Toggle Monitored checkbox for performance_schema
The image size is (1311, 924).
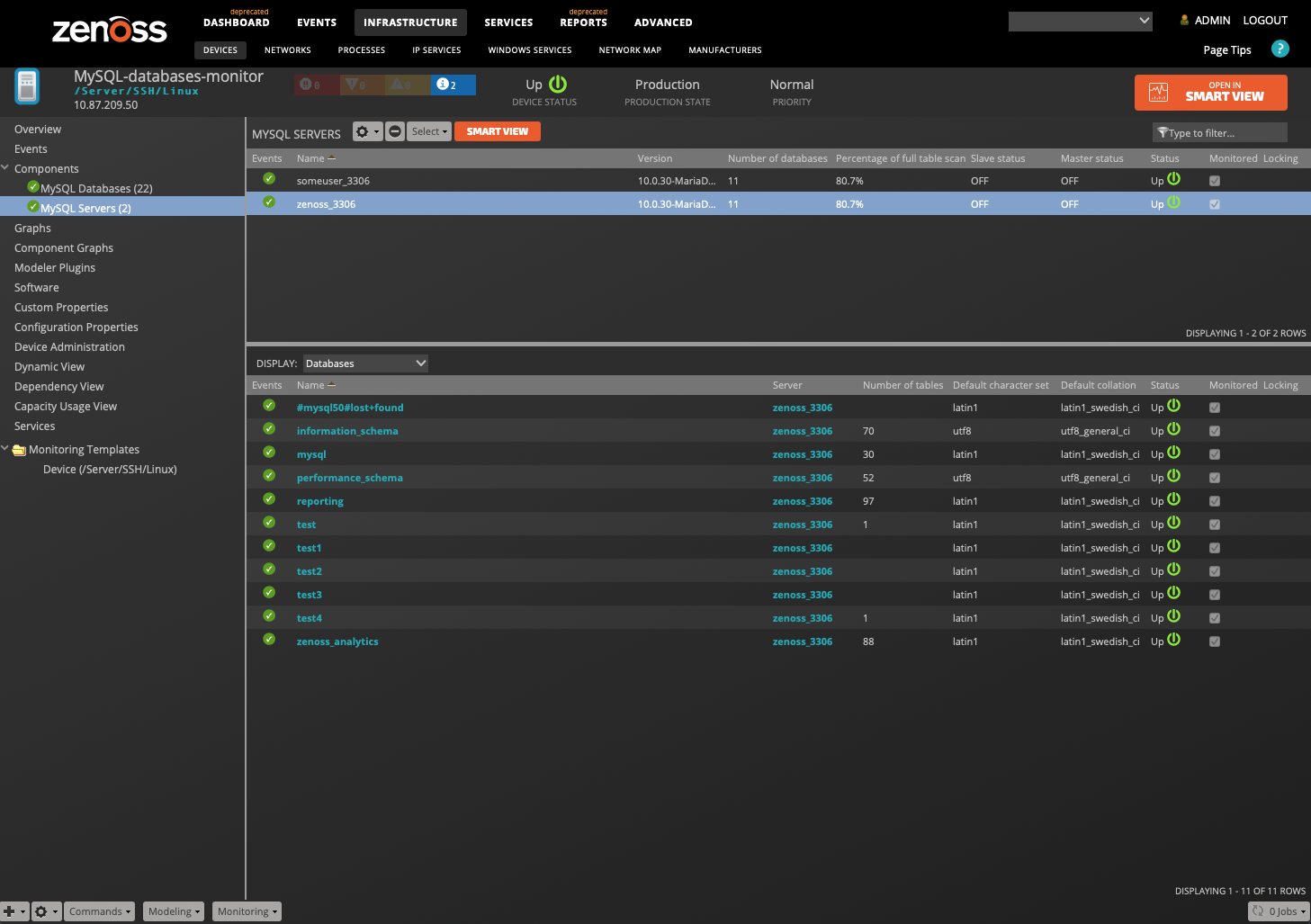1215,478
